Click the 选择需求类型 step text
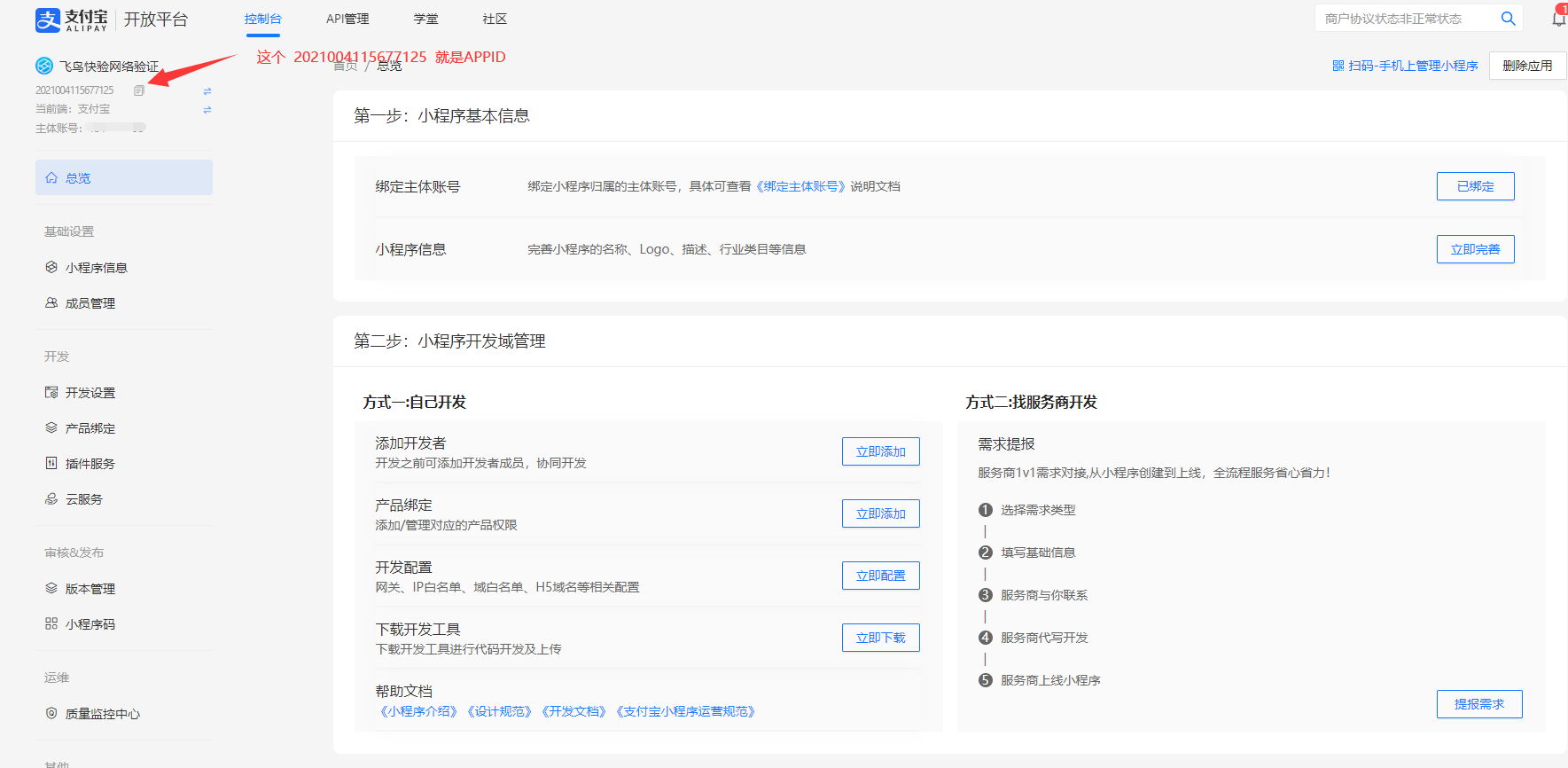This screenshot has height=768, width=1568. pos(1038,510)
